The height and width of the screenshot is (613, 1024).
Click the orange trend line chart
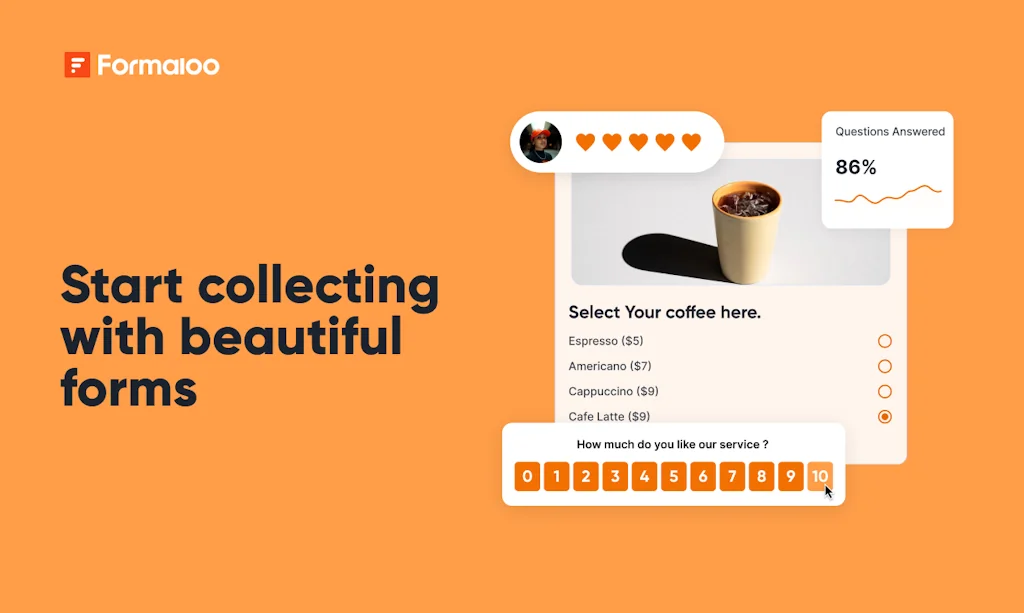[888, 195]
